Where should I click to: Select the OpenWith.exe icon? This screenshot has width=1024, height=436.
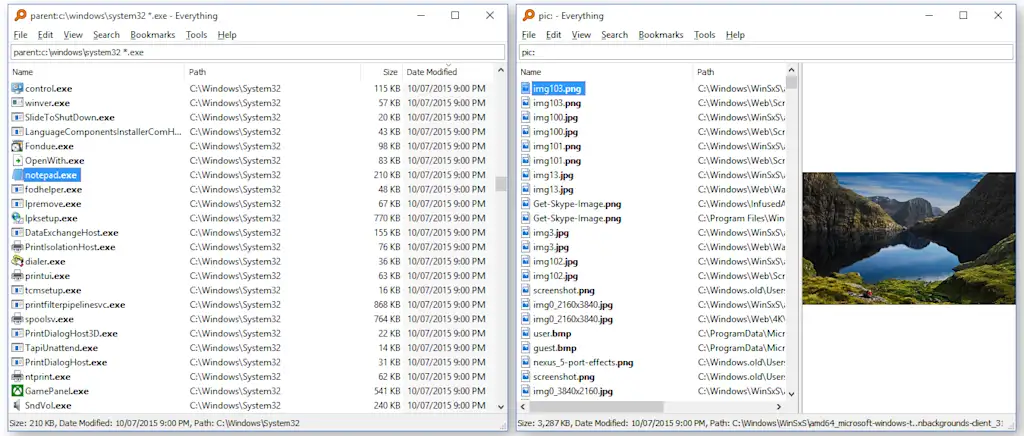17,161
